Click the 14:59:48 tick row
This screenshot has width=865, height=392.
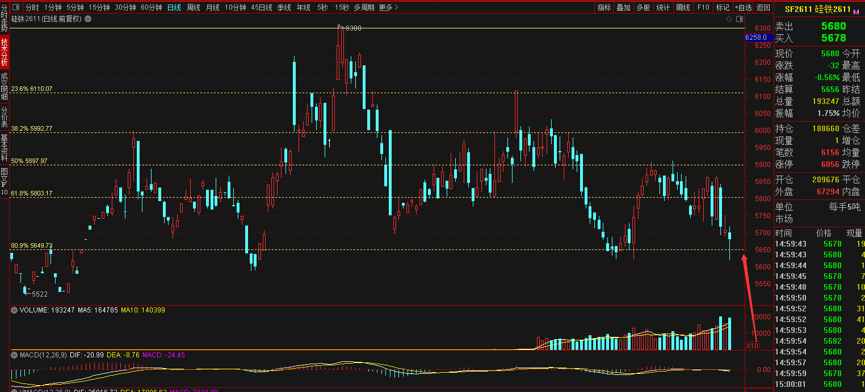coord(820,287)
